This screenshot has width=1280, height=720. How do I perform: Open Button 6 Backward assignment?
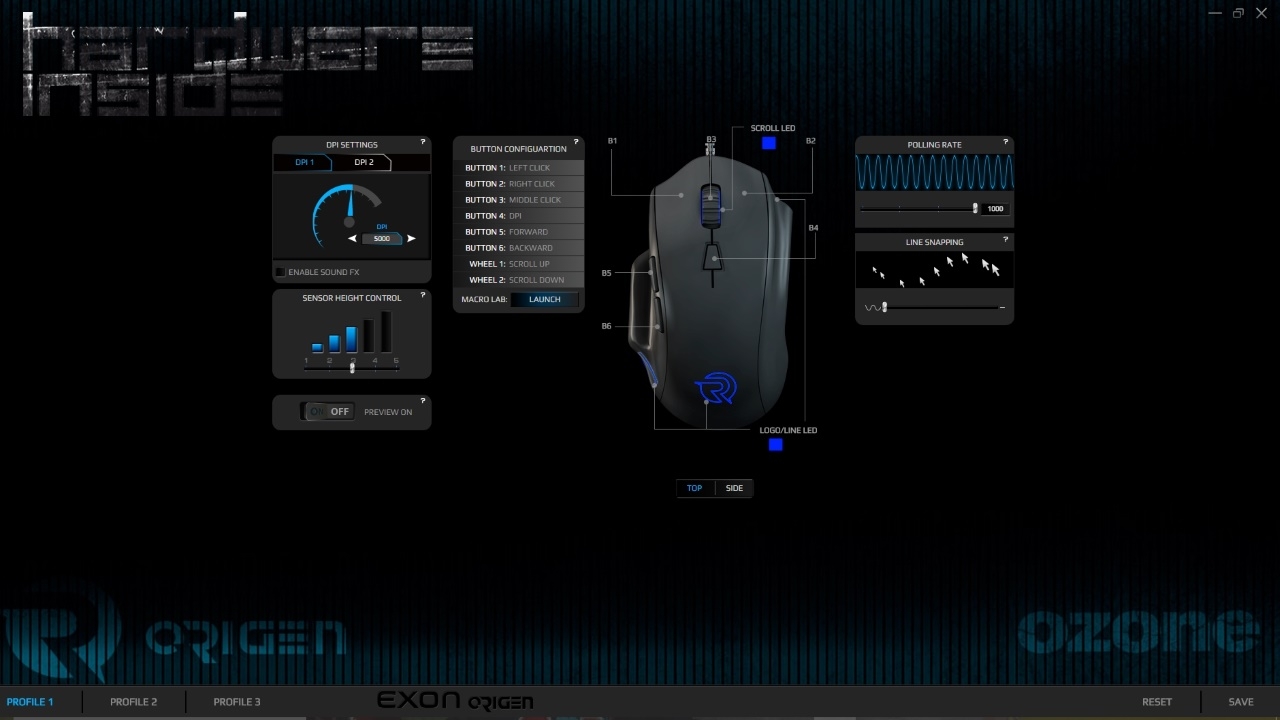(518, 248)
